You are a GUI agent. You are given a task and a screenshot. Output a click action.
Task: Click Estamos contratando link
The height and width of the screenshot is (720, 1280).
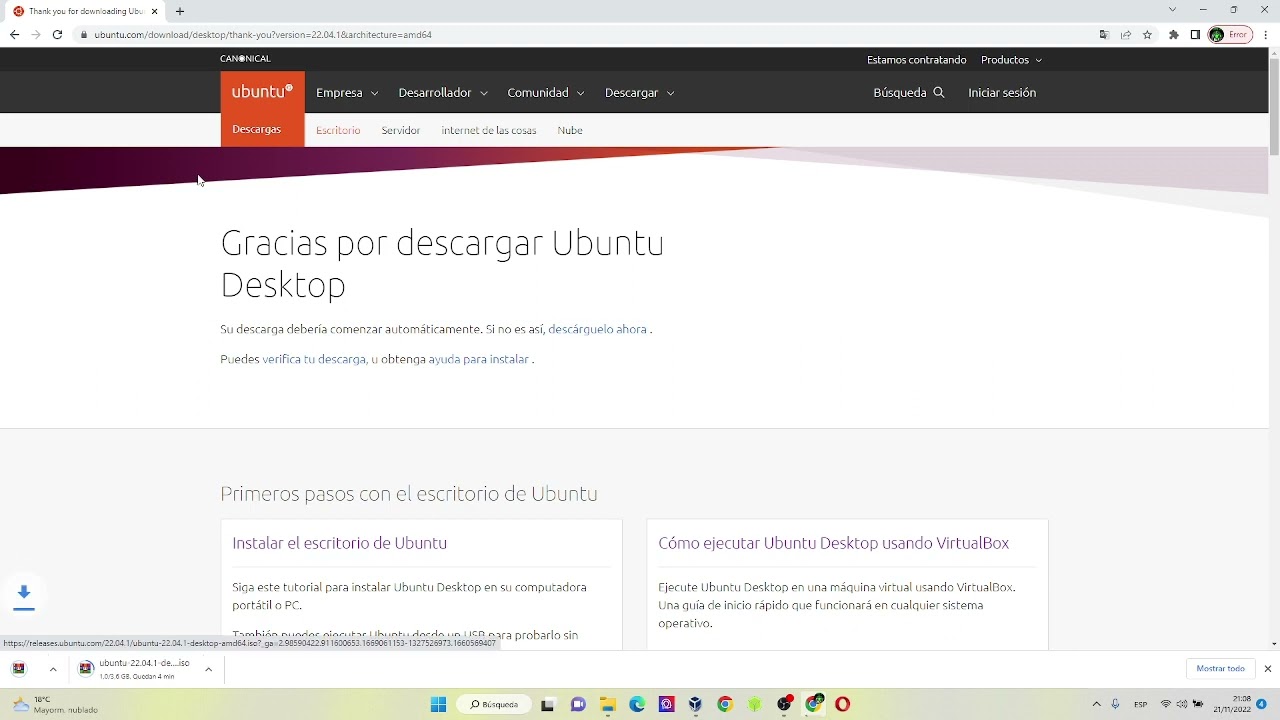coord(916,60)
